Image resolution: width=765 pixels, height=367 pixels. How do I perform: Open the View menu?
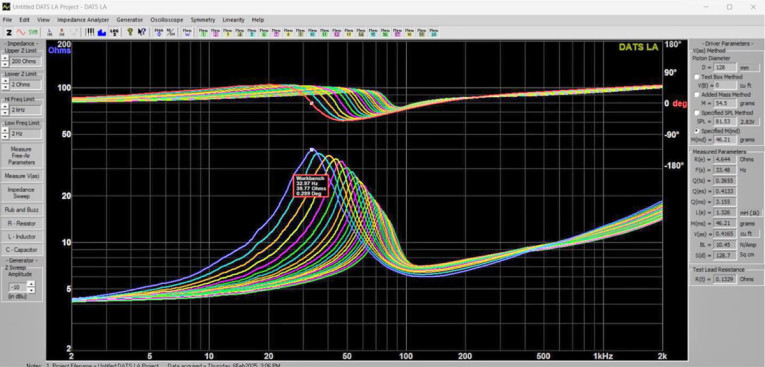pyautogui.click(x=43, y=20)
